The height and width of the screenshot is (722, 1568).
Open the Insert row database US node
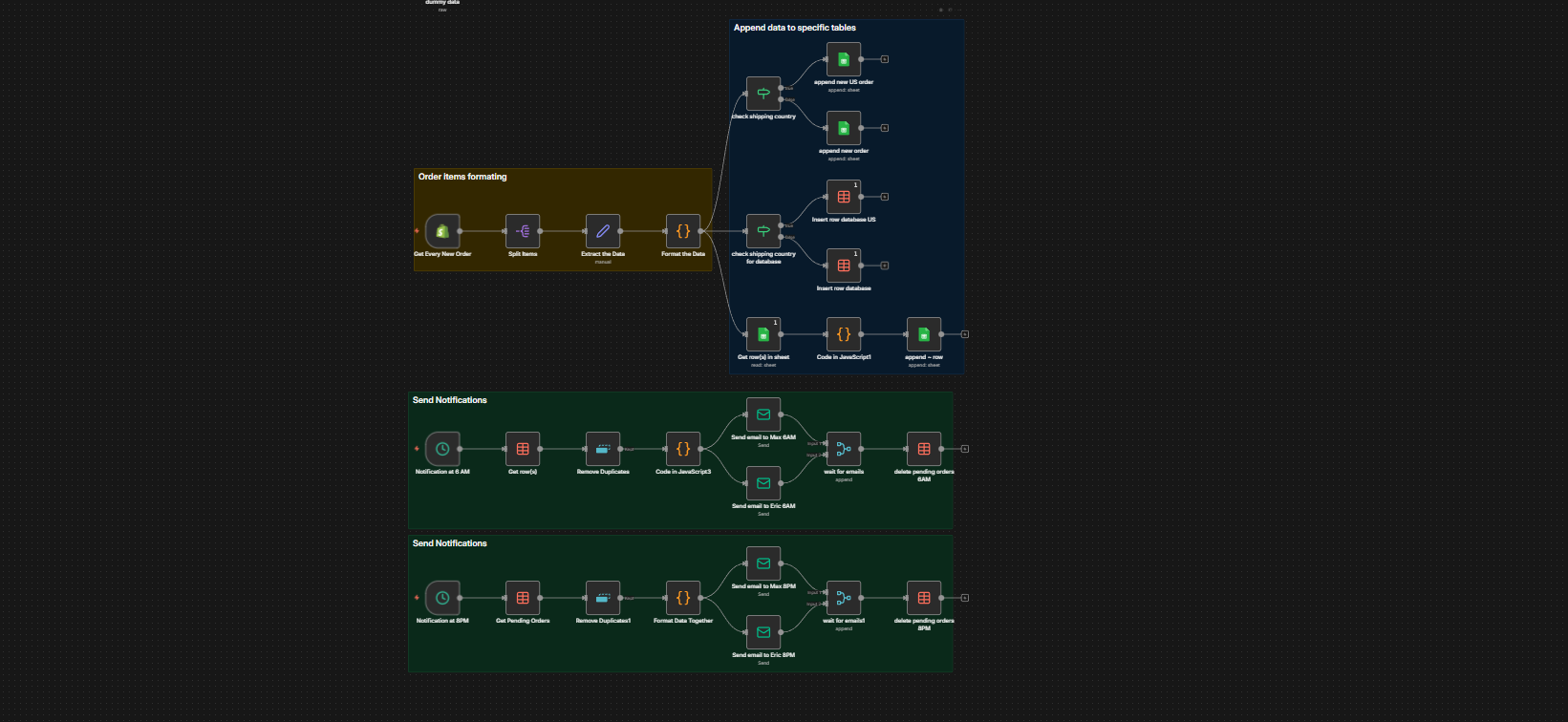844,197
